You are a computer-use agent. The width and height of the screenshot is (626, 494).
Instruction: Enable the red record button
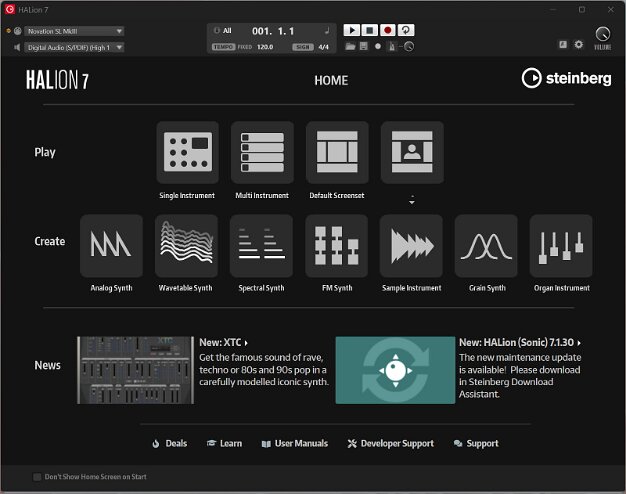point(388,31)
